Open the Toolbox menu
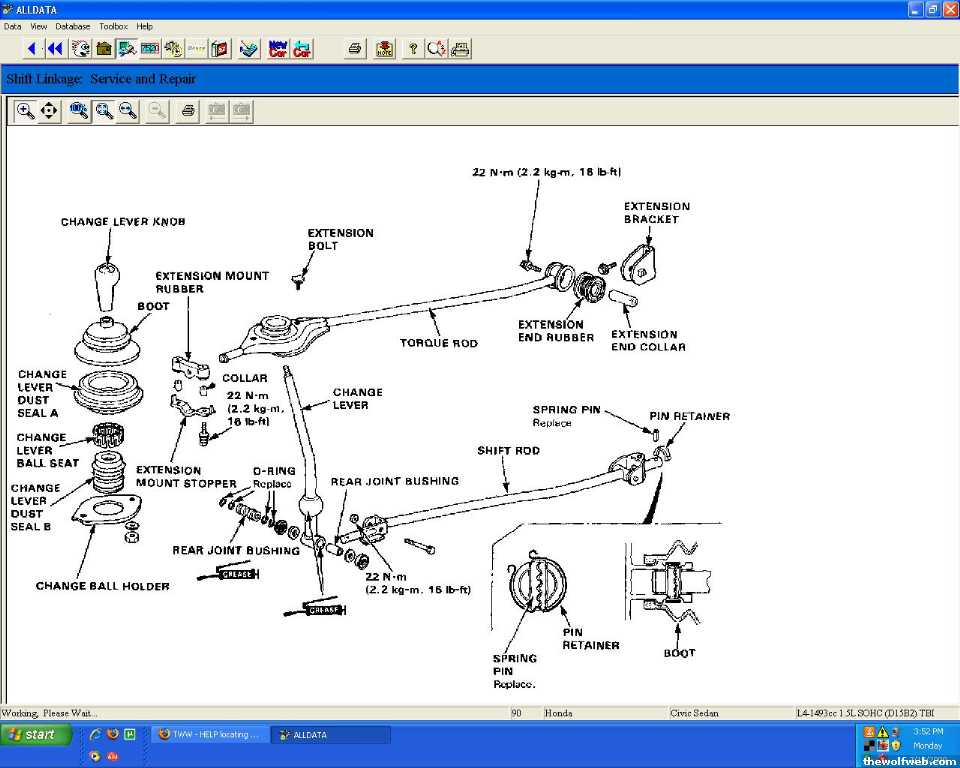 (x=113, y=26)
